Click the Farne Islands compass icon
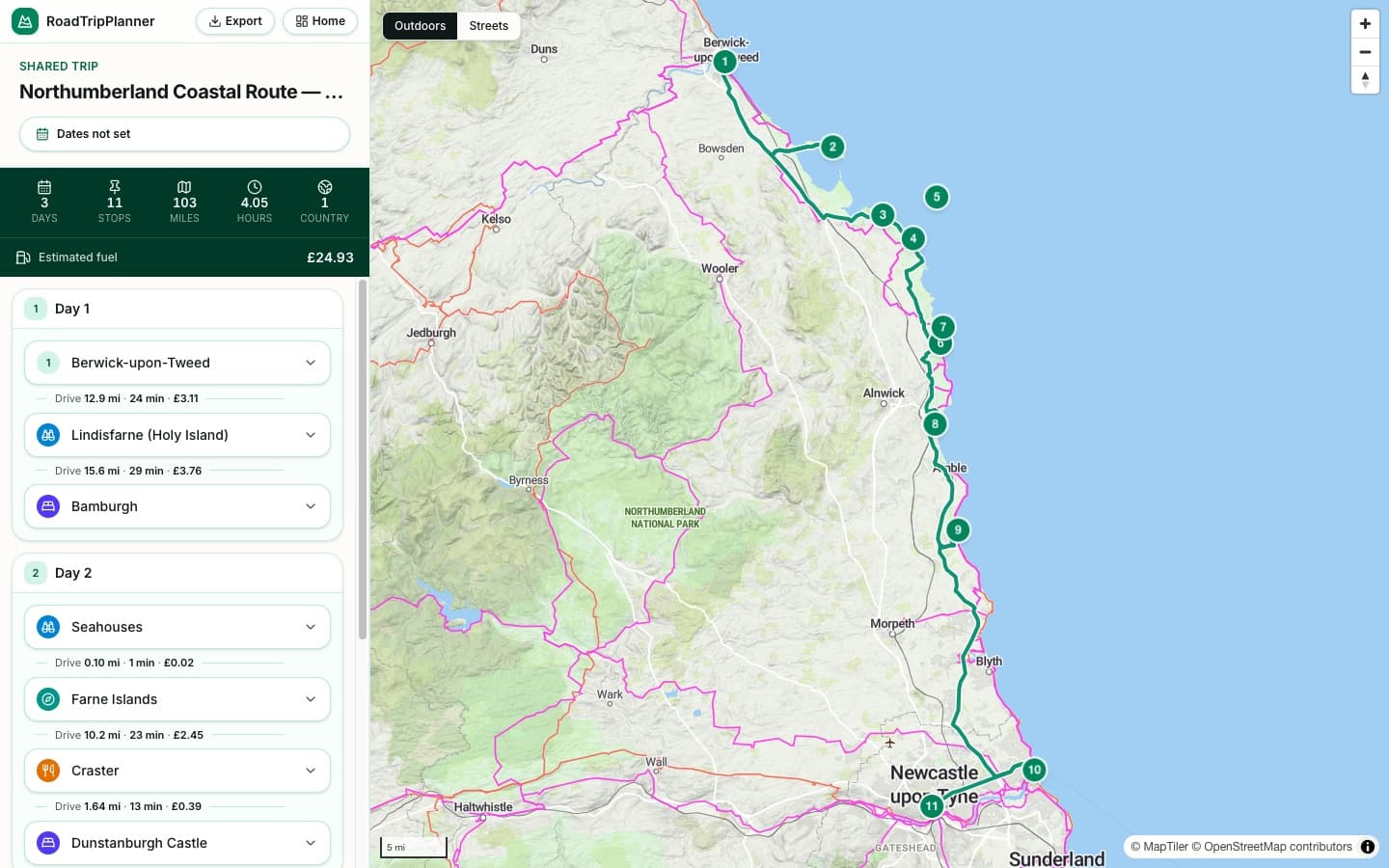The height and width of the screenshot is (868, 1389). (x=48, y=699)
